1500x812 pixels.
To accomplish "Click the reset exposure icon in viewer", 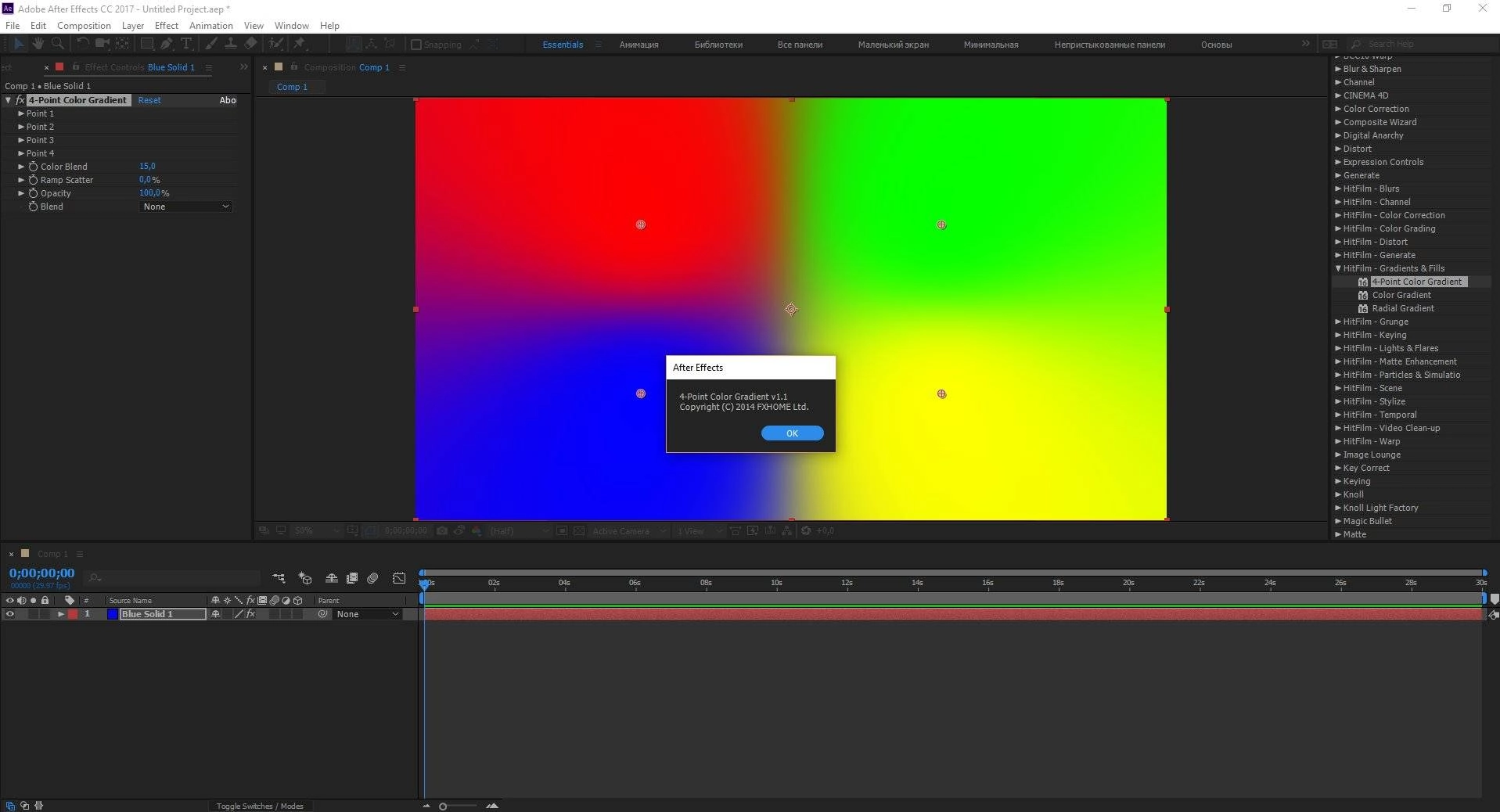I will tap(806, 530).
